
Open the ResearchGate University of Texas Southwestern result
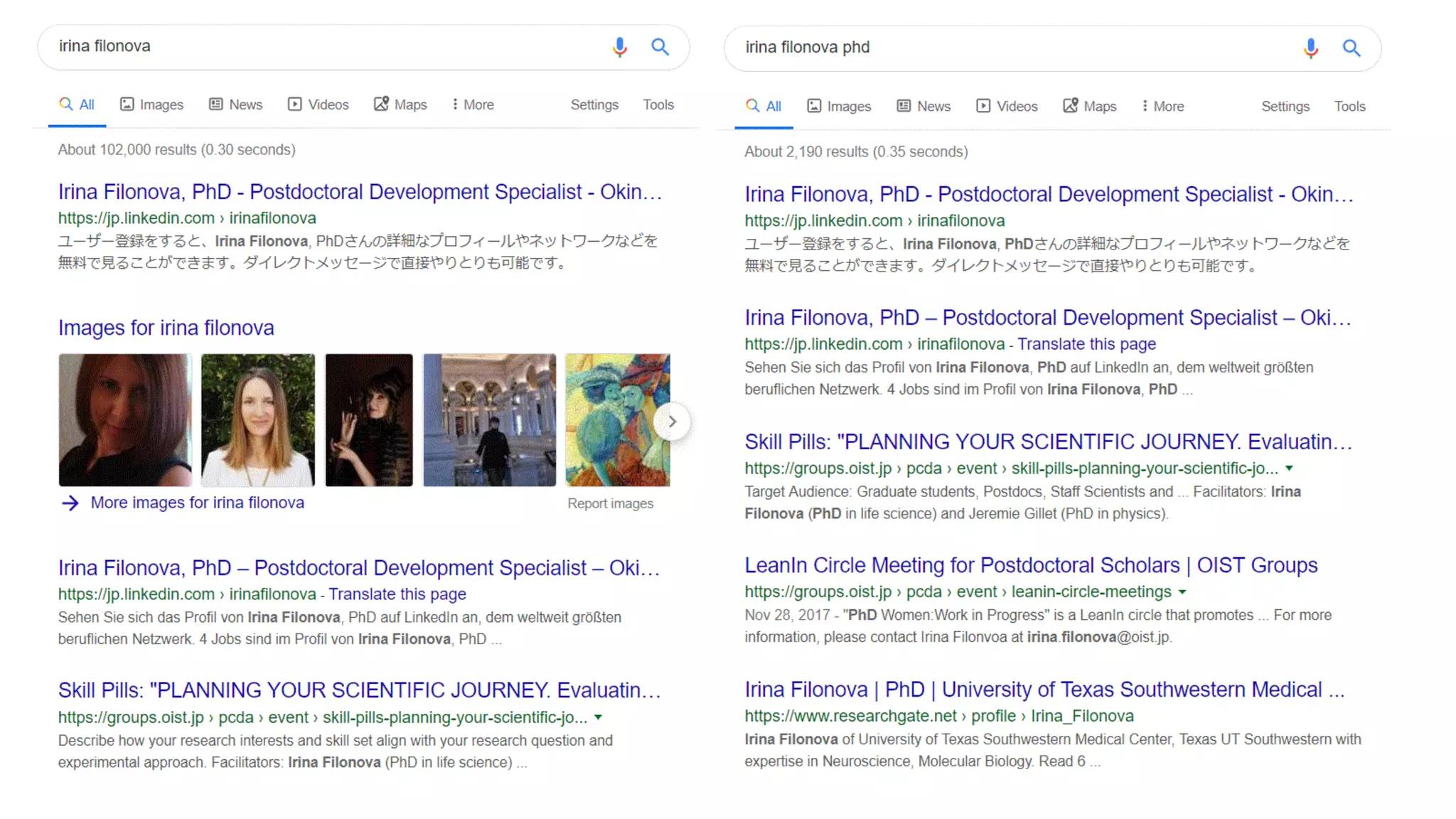pos(1044,689)
